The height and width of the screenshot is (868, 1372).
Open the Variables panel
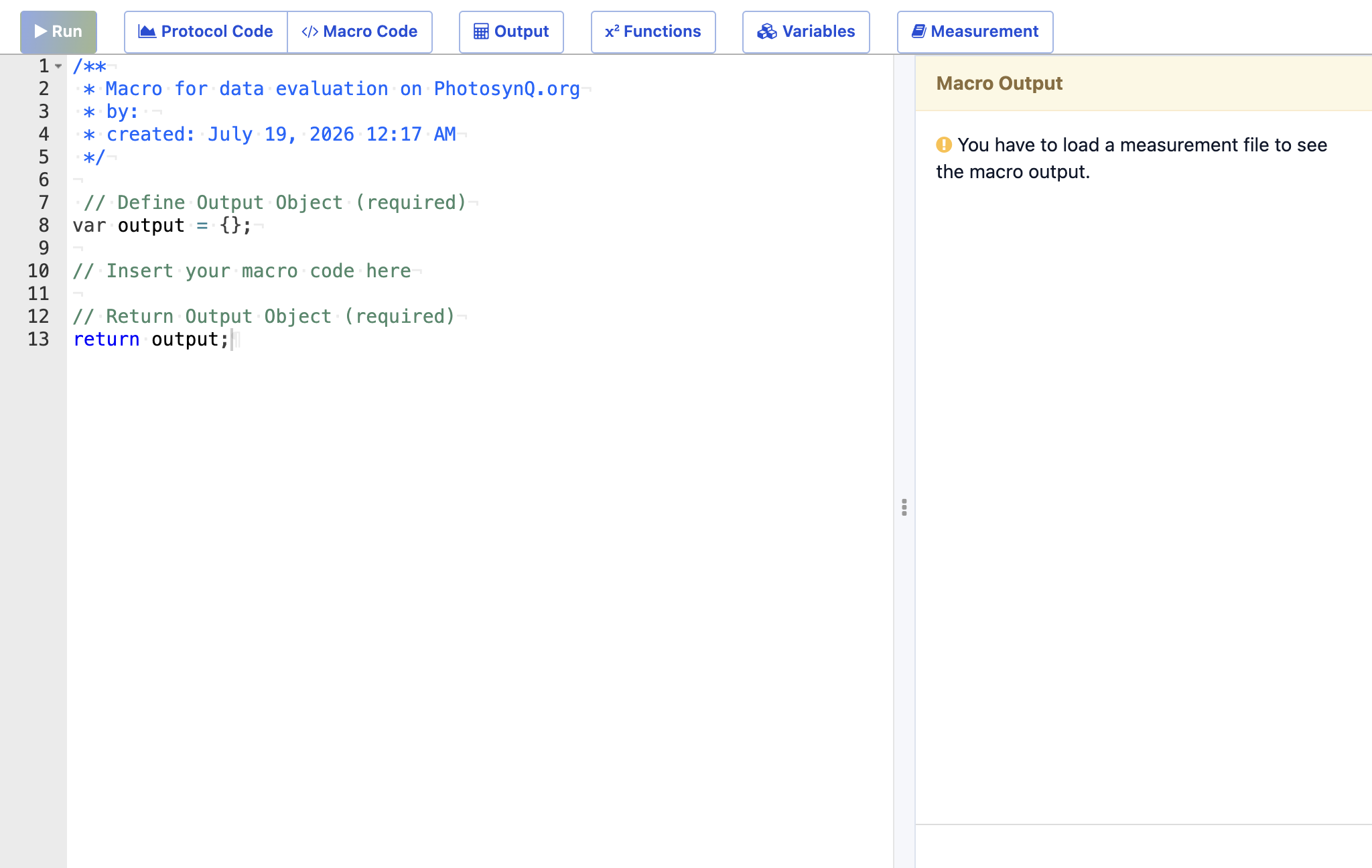[806, 31]
